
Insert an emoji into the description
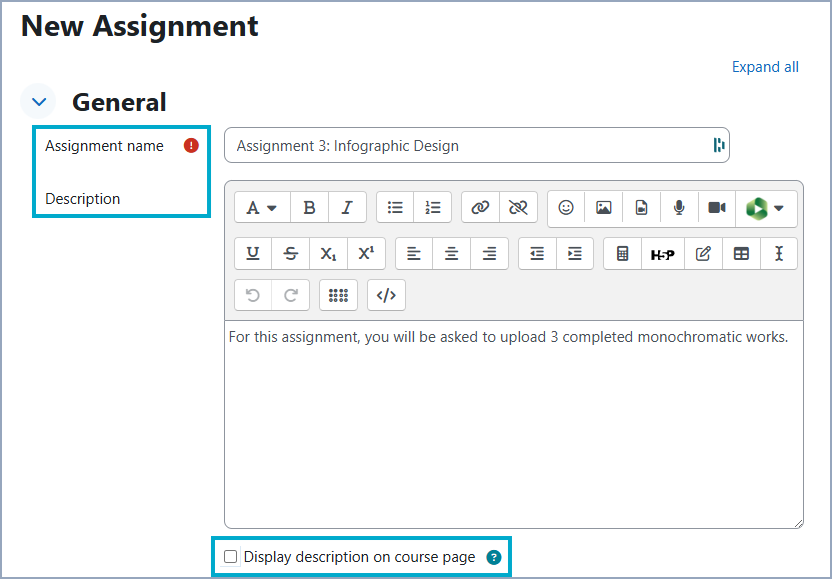[565, 208]
